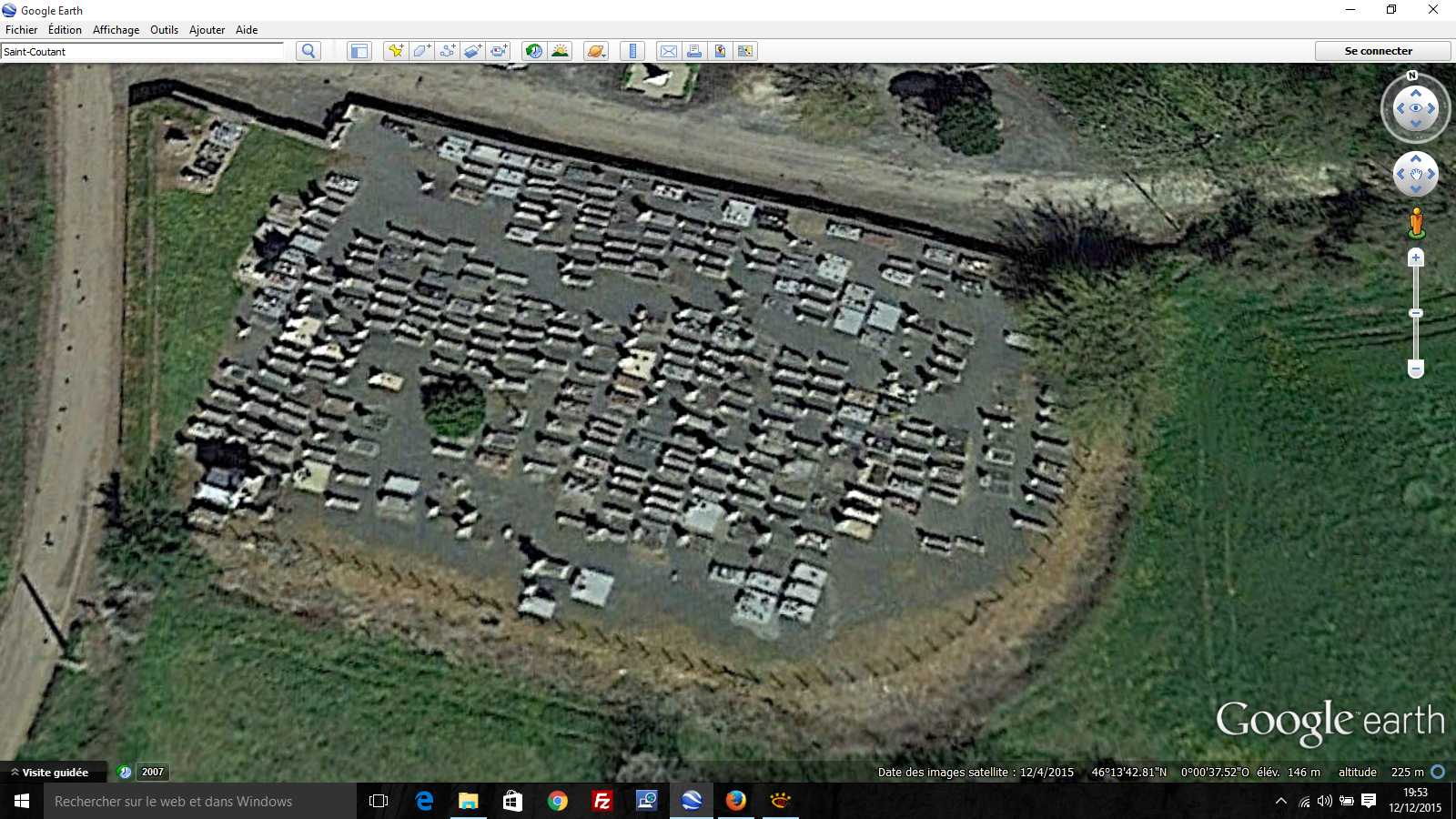Click the zoom slider handle

1416,313
